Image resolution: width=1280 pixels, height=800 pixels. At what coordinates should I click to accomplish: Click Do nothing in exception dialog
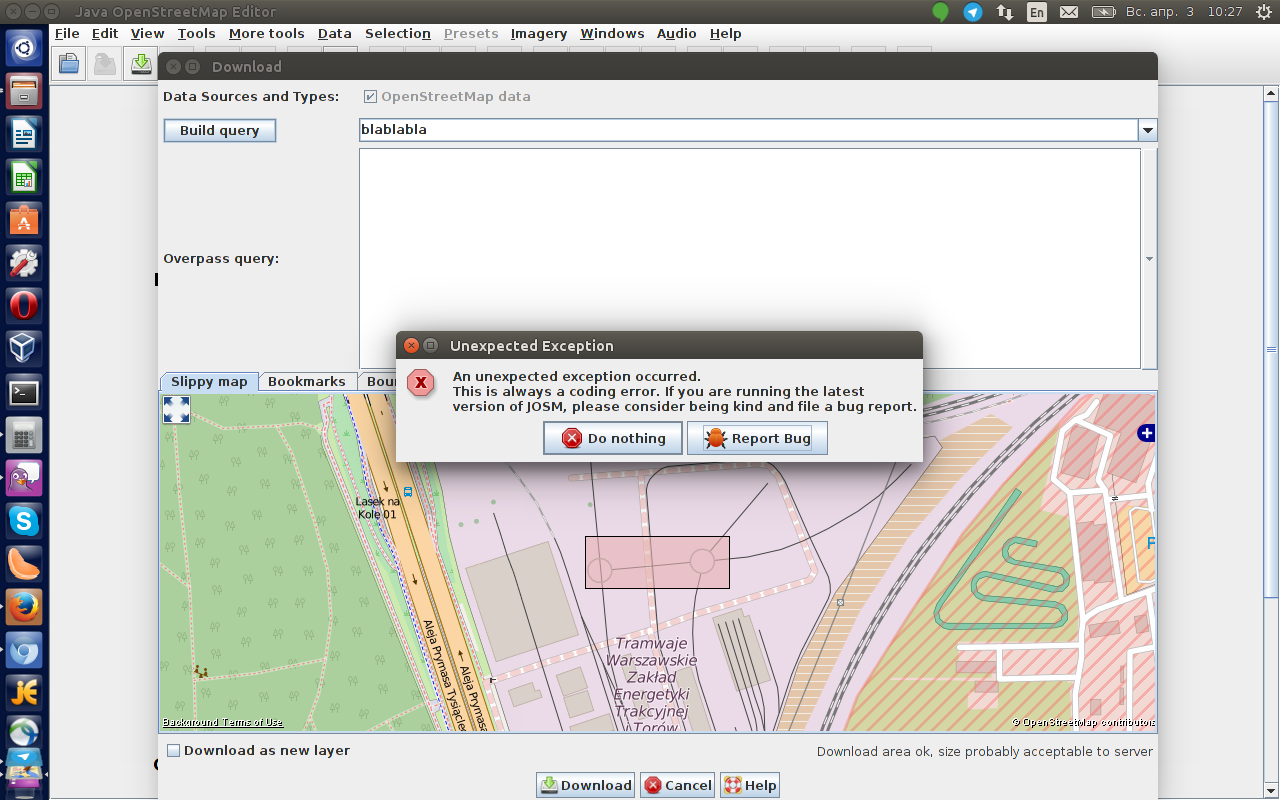[x=613, y=438]
